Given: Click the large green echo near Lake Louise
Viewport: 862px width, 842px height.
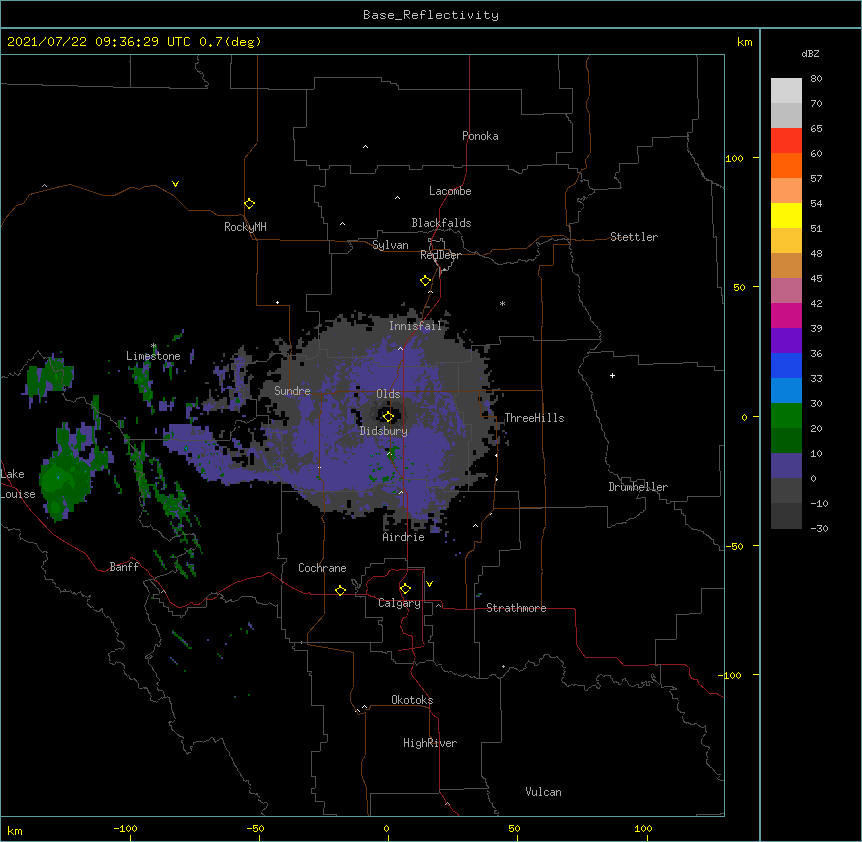Looking at the screenshot, I should (65, 479).
